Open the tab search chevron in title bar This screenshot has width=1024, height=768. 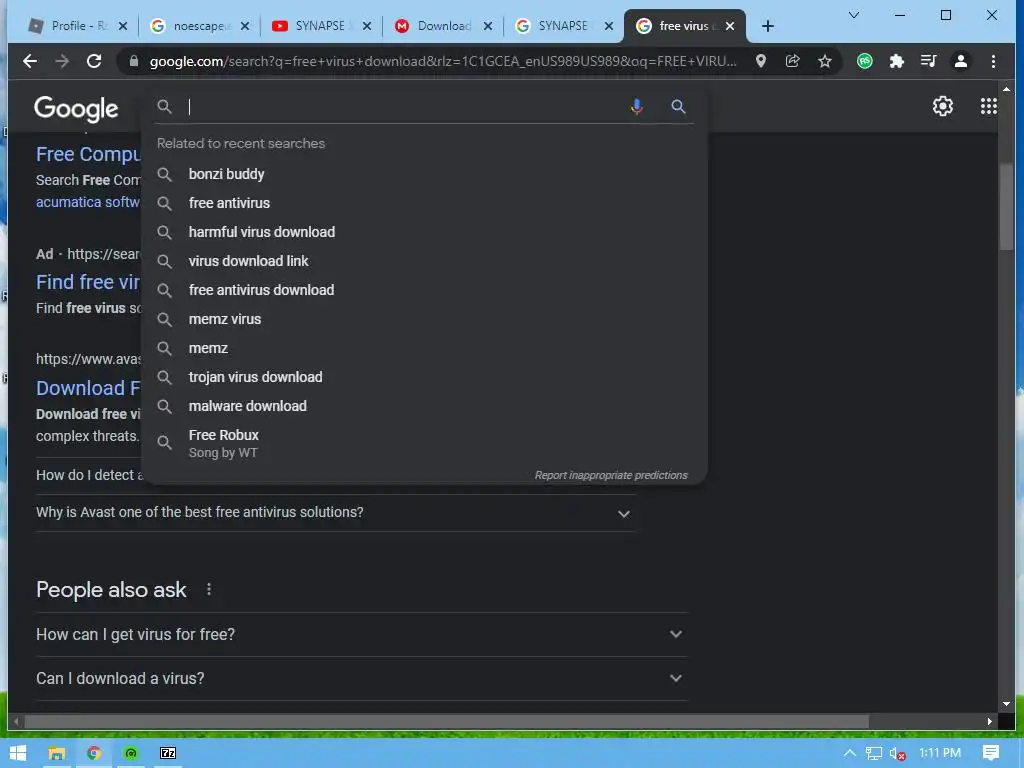click(854, 15)
